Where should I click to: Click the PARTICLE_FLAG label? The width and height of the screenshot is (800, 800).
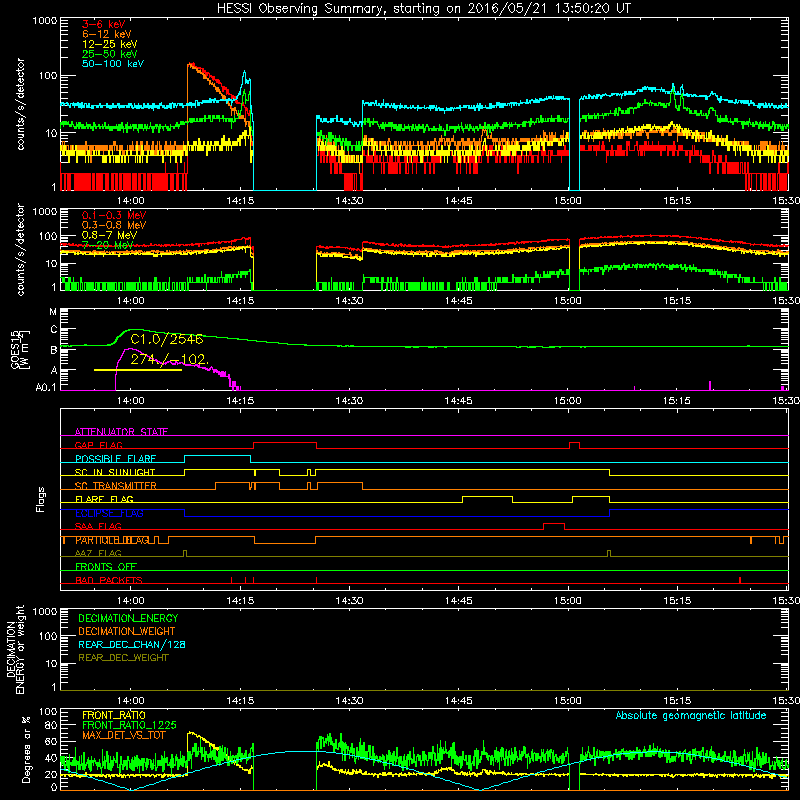click(112, 540)
